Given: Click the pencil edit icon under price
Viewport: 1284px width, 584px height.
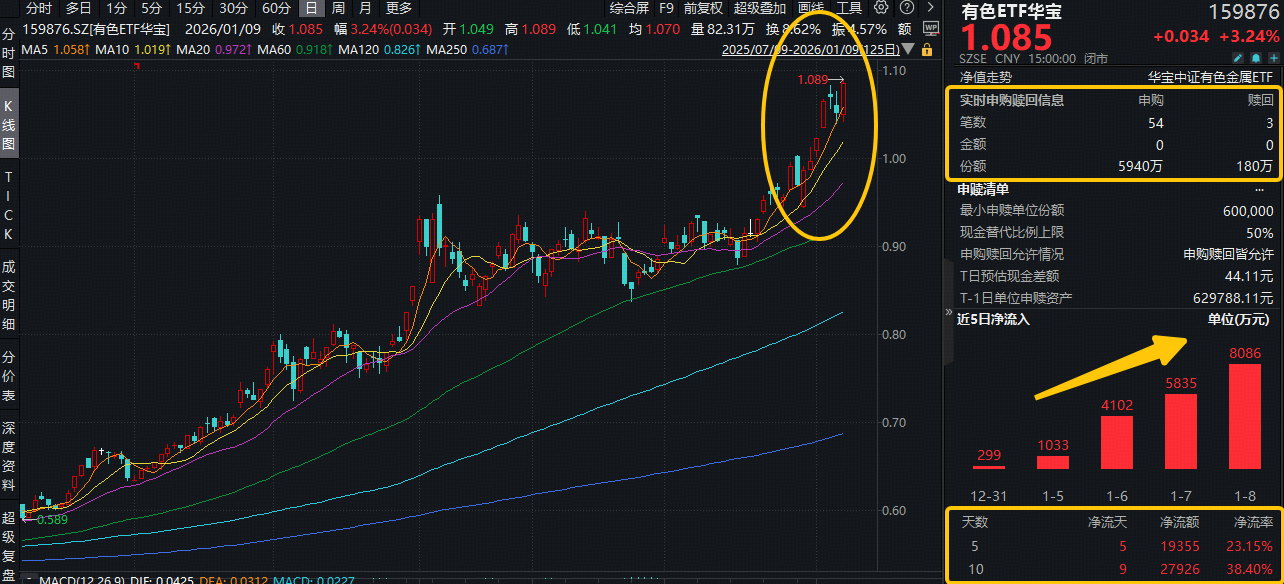Looking at the screenshot, I should click(x=1236, y=58).
